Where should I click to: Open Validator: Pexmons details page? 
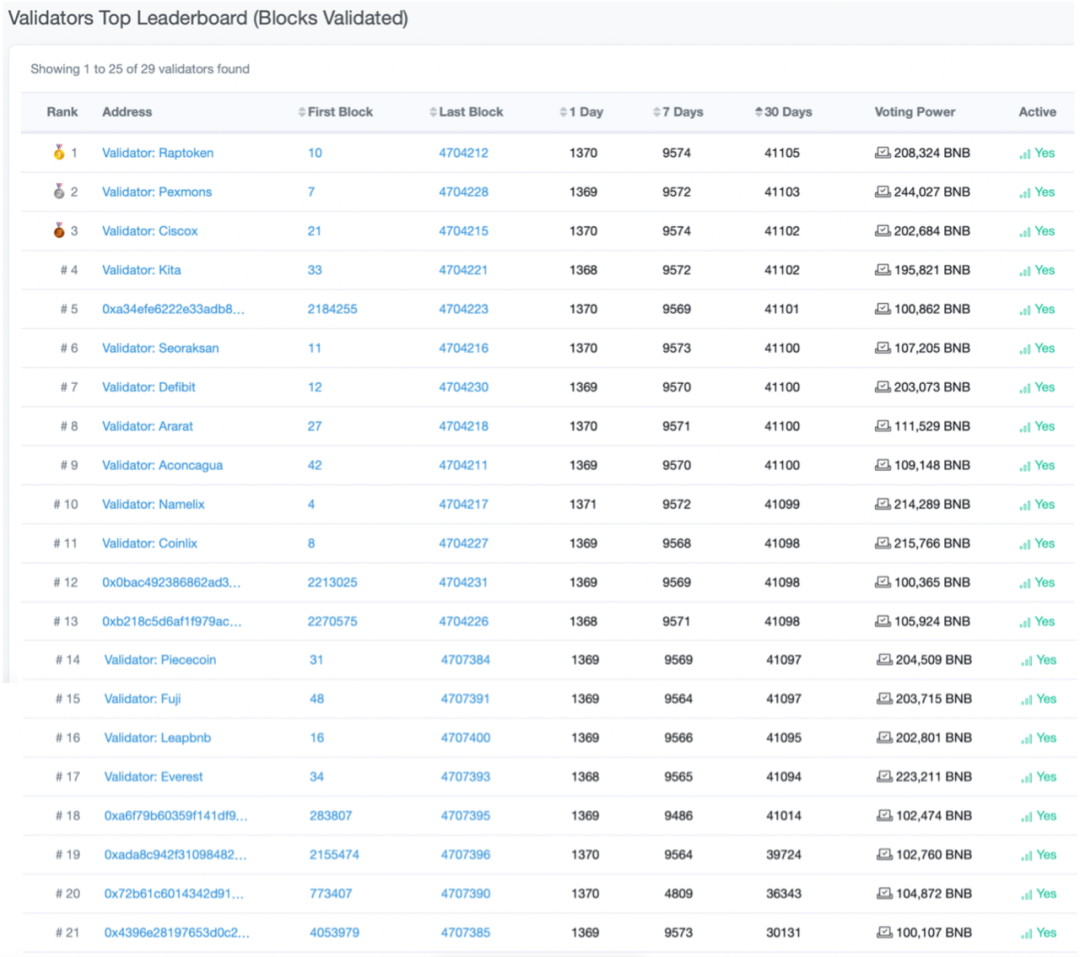(156, 192)
